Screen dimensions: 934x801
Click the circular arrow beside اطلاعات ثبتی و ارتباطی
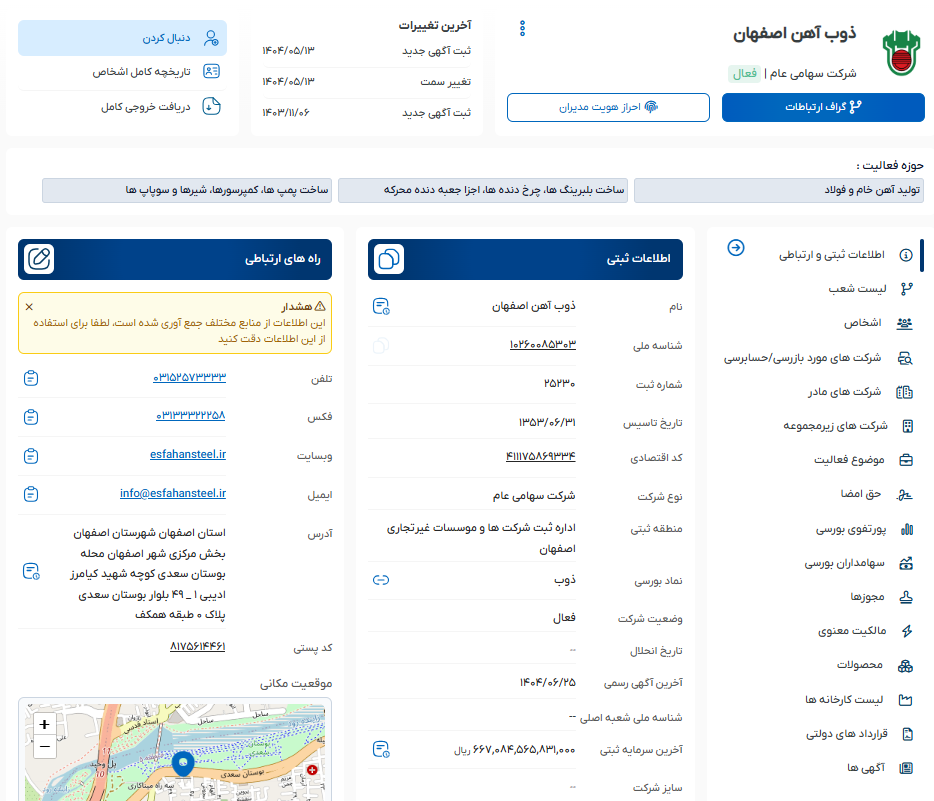click(x=736, y=248)
